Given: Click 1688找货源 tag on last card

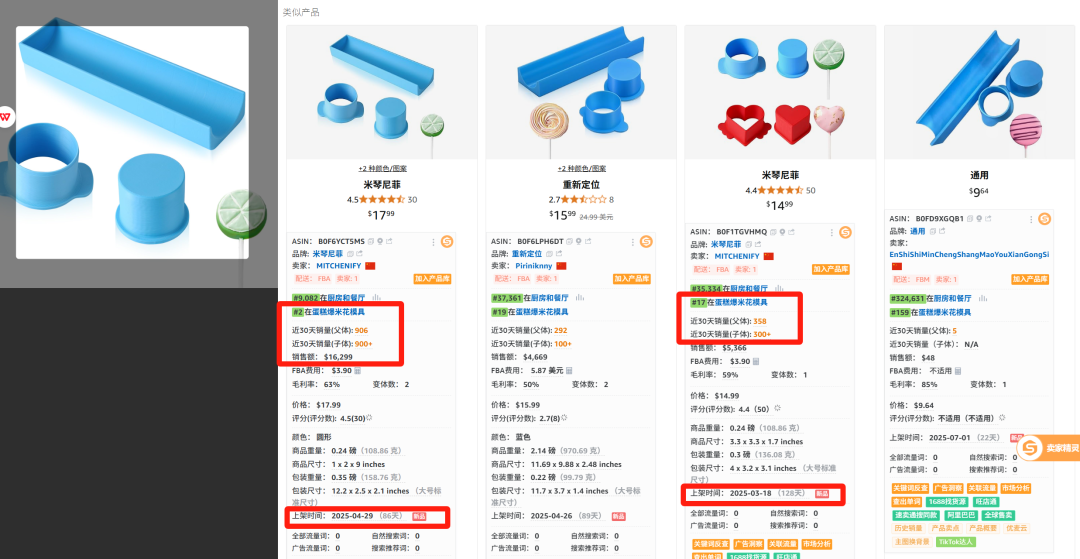Looking at the screenshot, I should (x=946, y=502).
